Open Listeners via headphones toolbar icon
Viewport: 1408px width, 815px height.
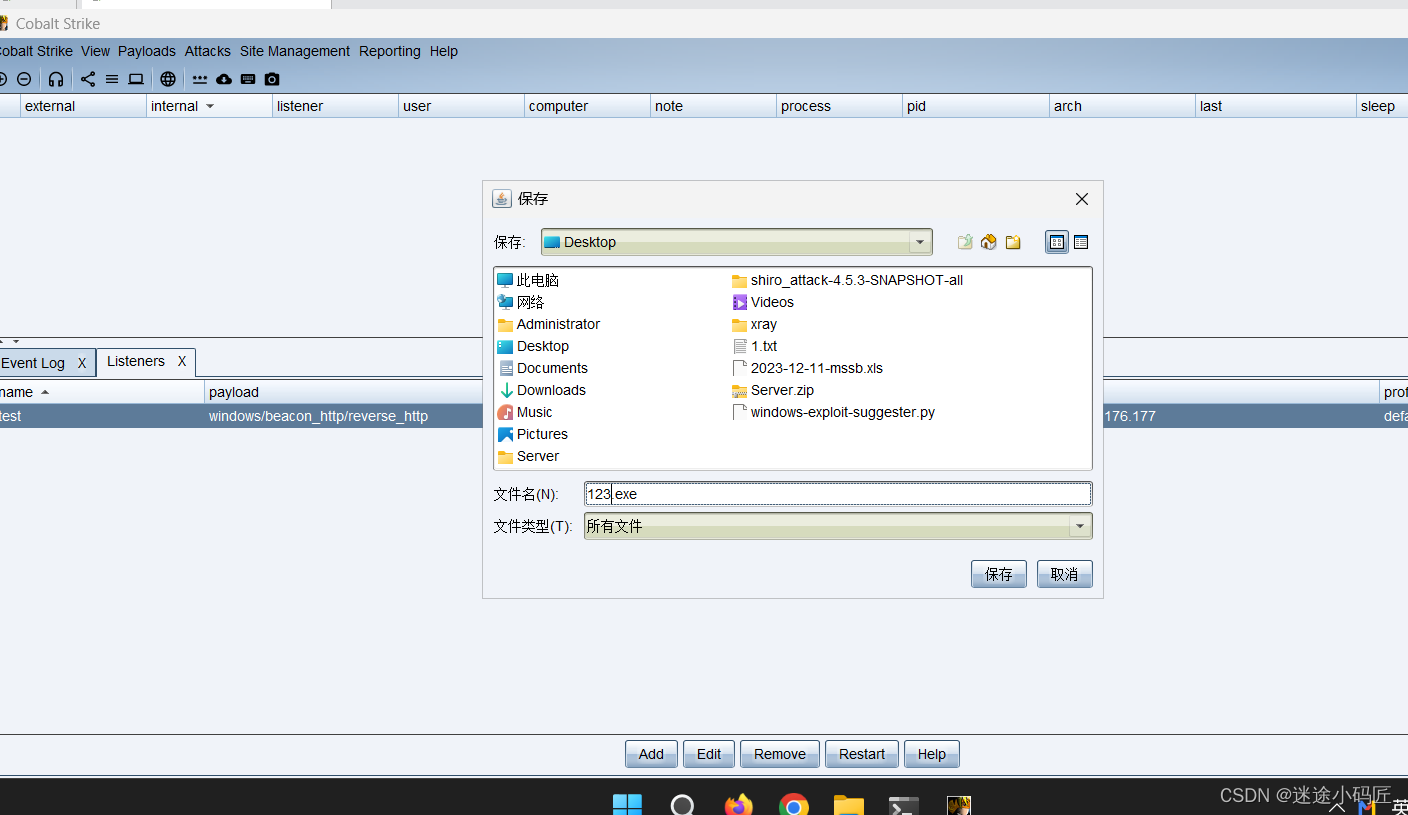56,79
